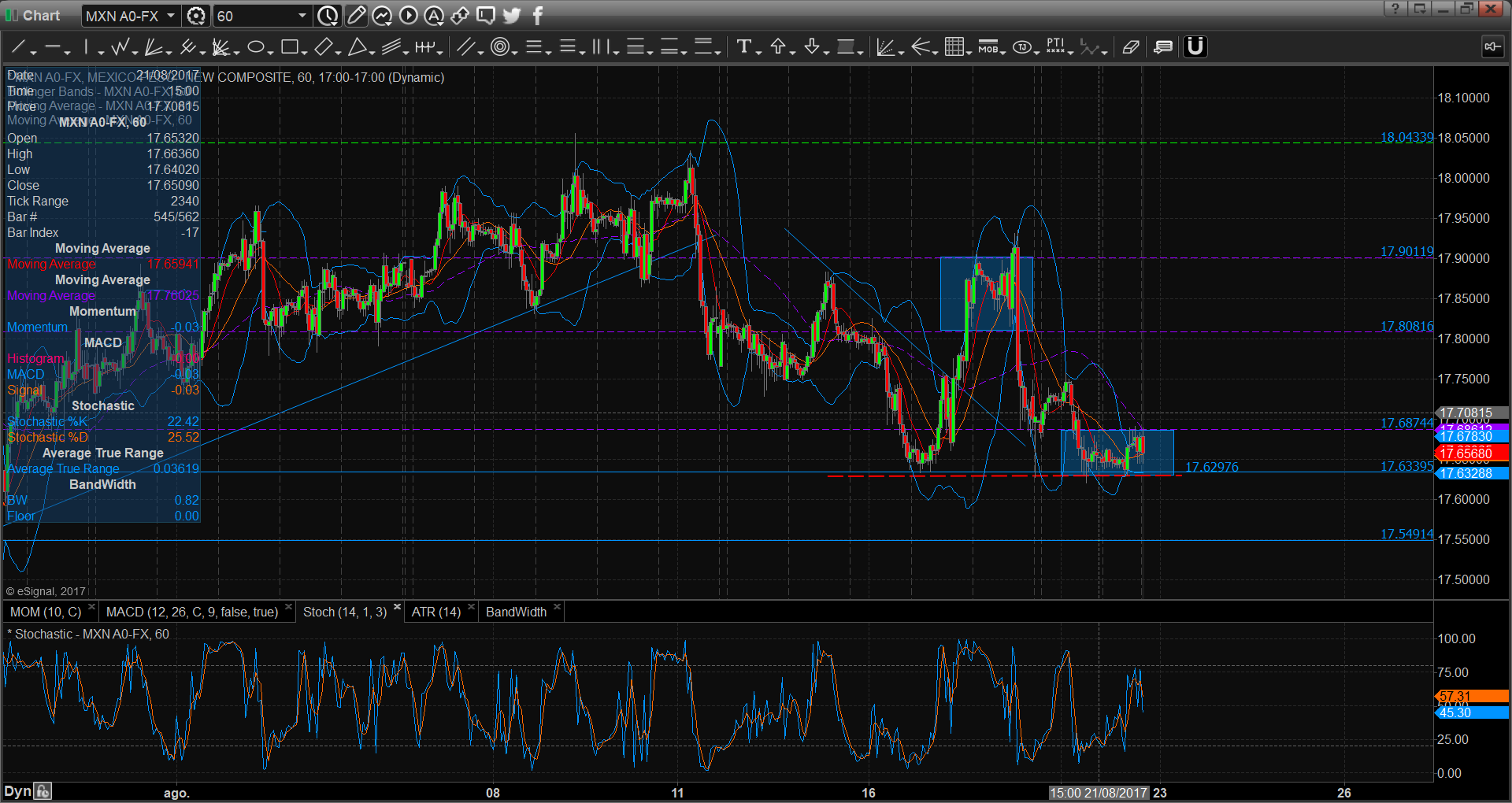Select the triangle drawing tool
1512x803 pixels.
[x=357, y=47]
